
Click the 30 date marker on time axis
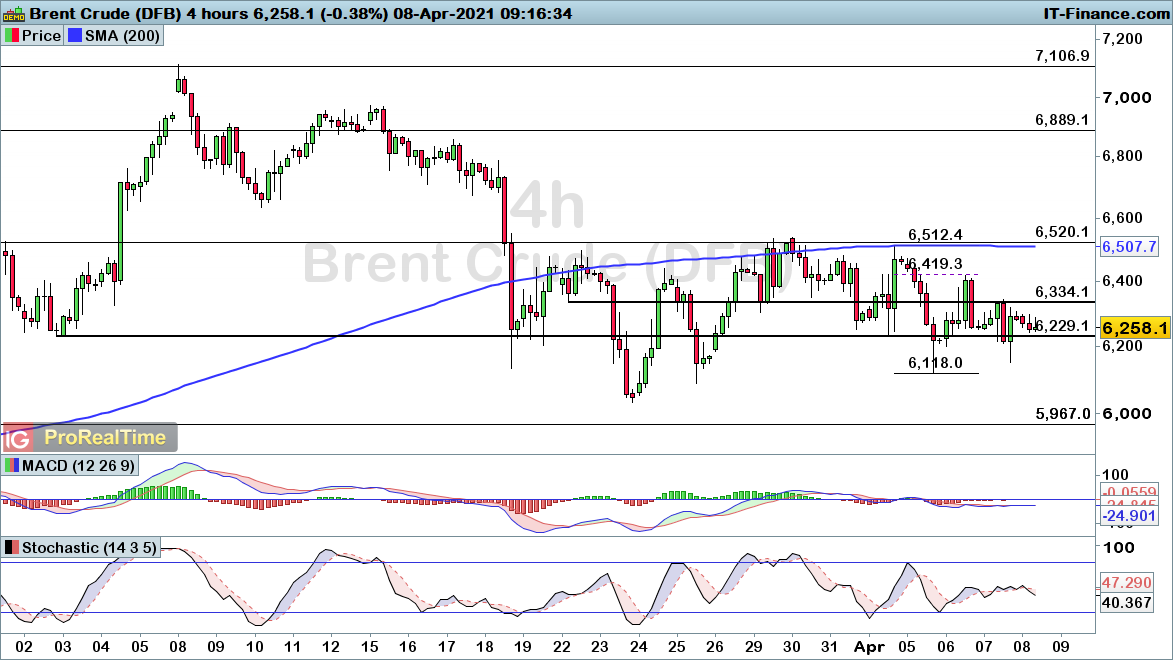pos(791,647)
